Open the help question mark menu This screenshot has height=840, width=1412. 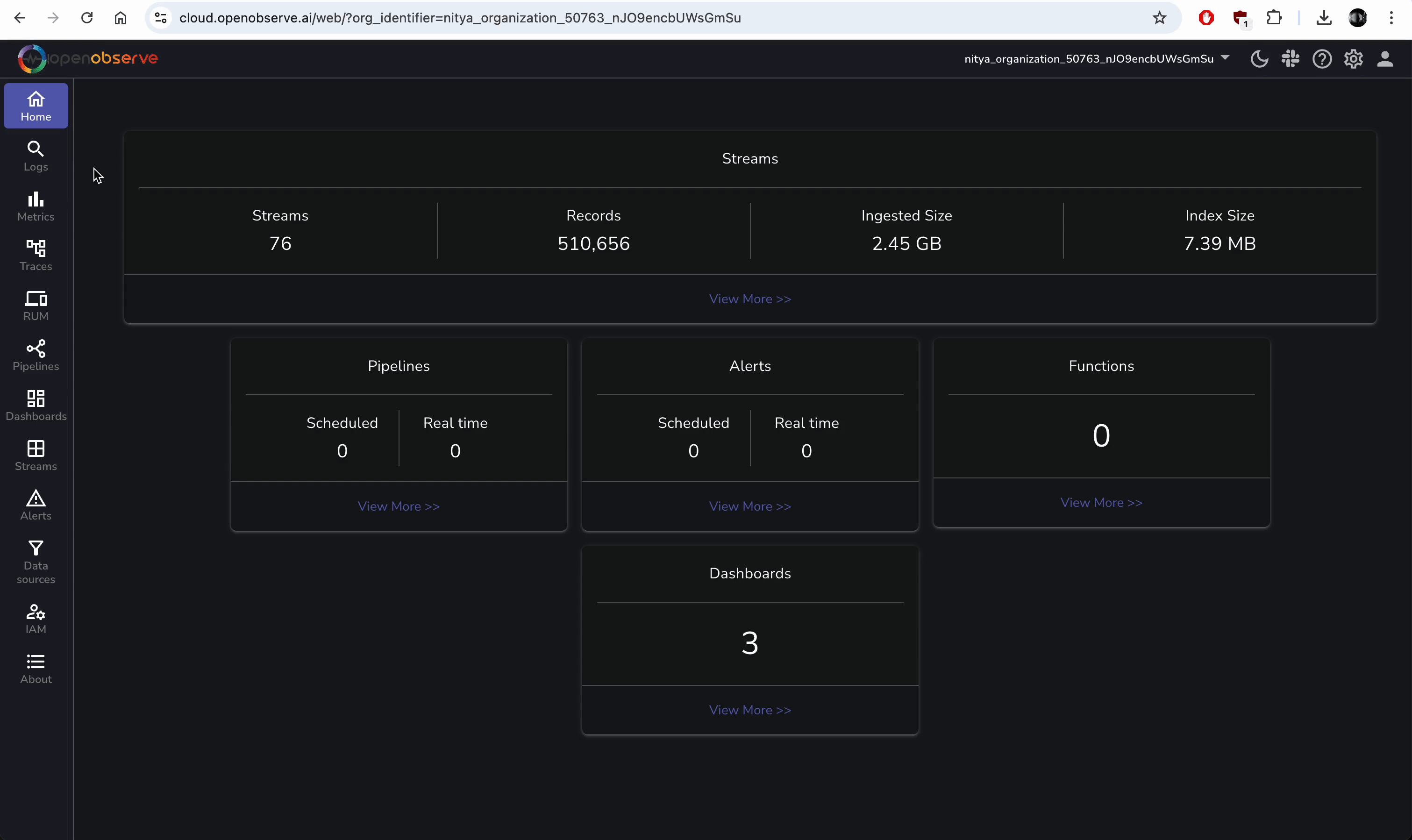(1322, 59)
